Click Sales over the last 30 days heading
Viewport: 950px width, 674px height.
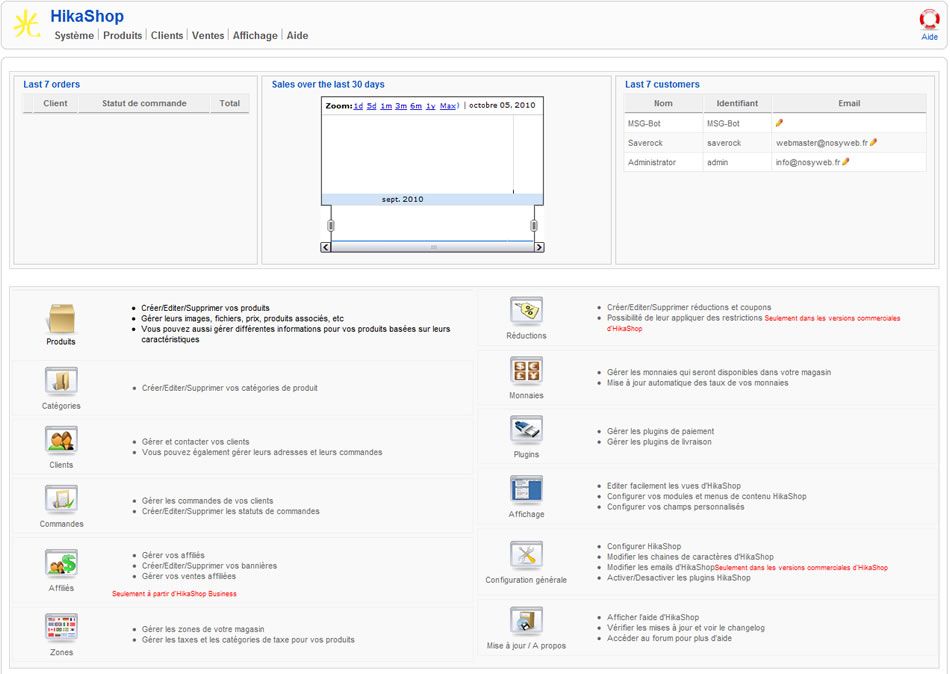pyautogui.click(x=328, y=84)
